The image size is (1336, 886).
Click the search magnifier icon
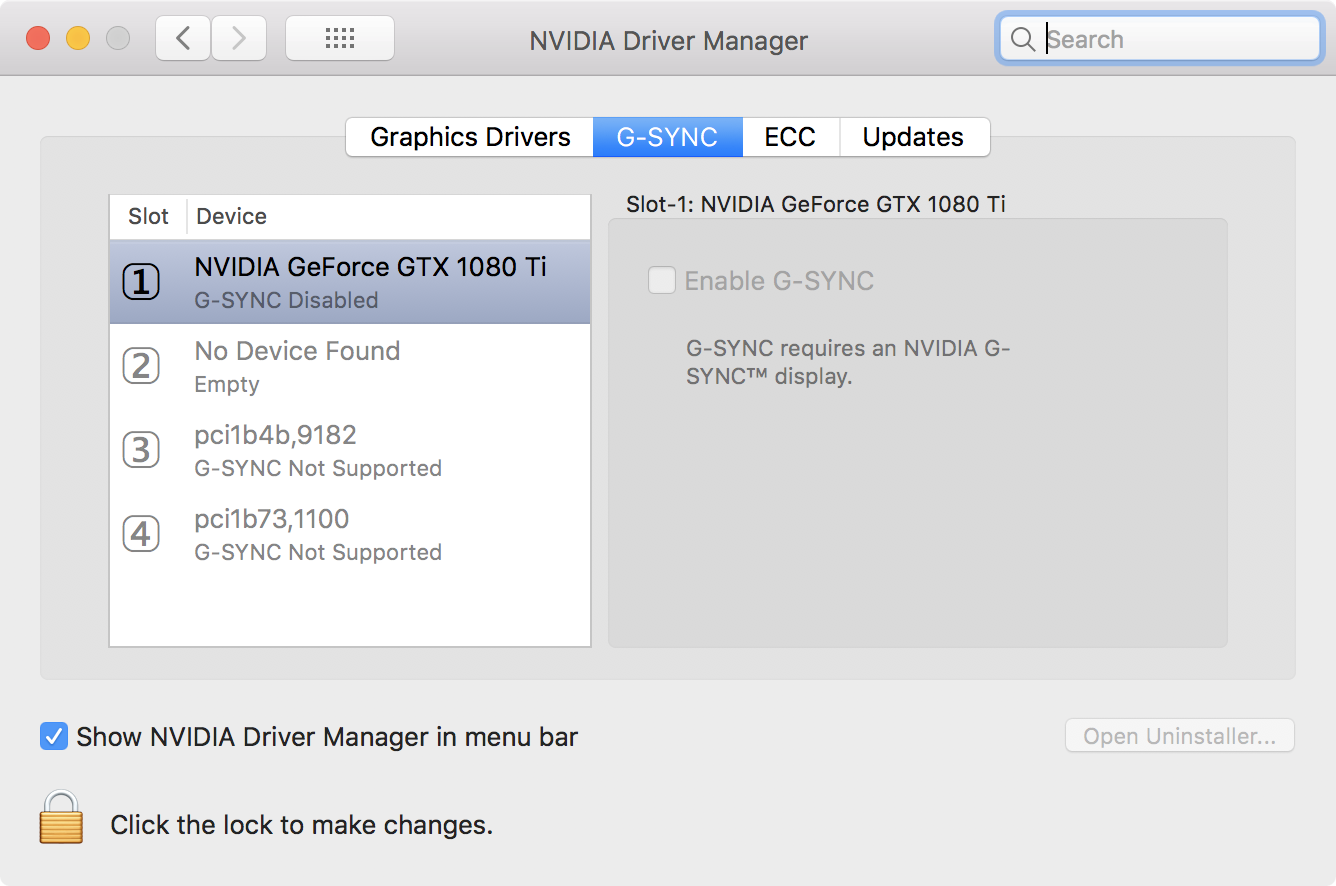tap(1022, 39)
